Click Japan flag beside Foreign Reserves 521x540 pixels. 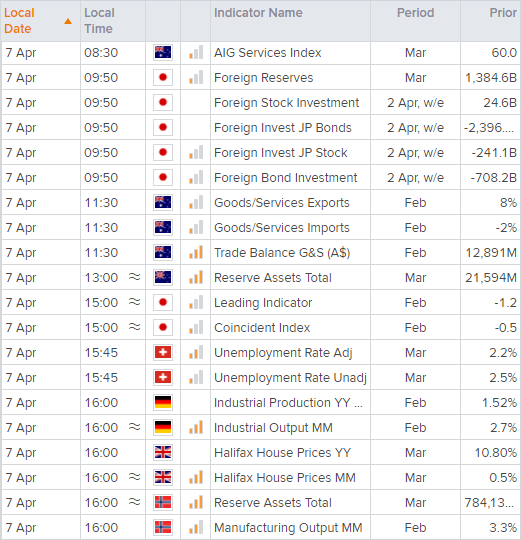pos(163,77)
